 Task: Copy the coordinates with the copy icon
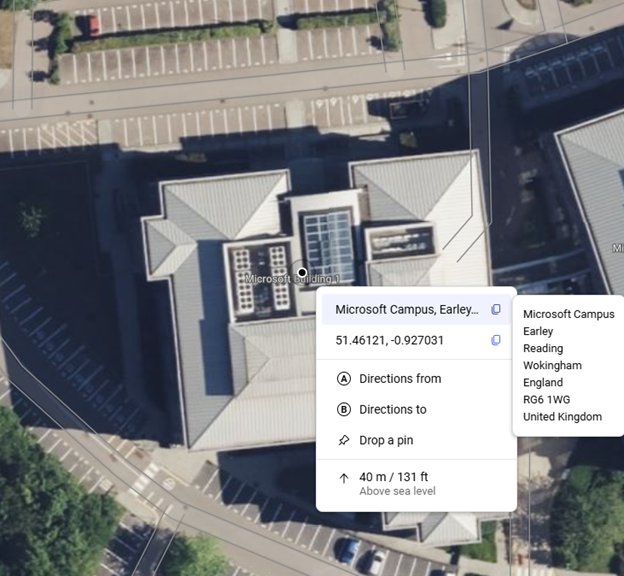(496, 341)
